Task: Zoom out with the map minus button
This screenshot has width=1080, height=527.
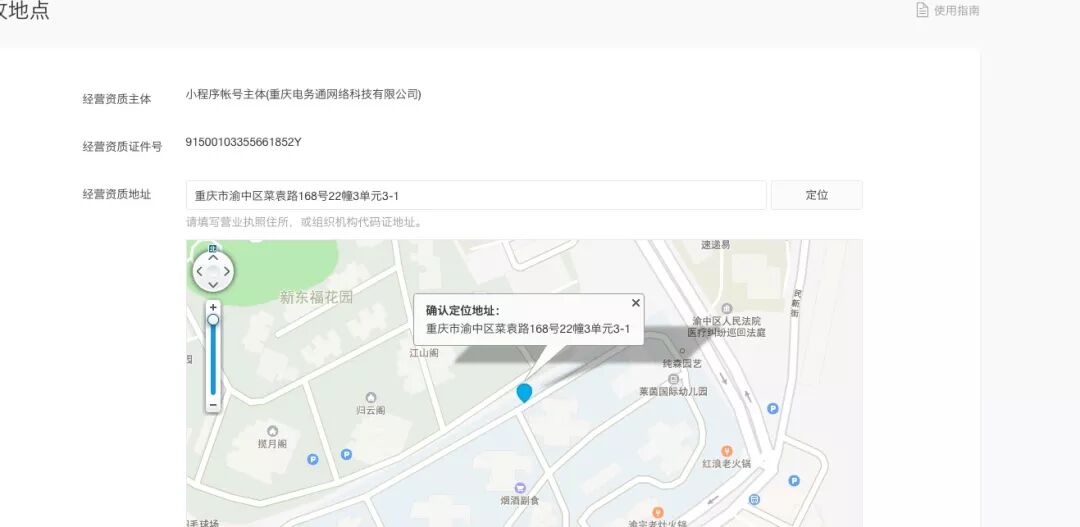Action: coord(214,405)
